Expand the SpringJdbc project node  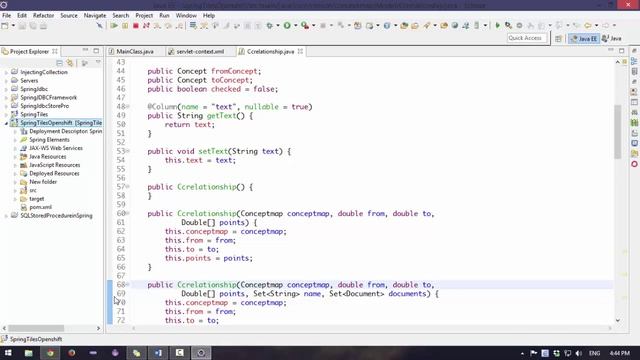pyautogui.click(x=6, y=89)
